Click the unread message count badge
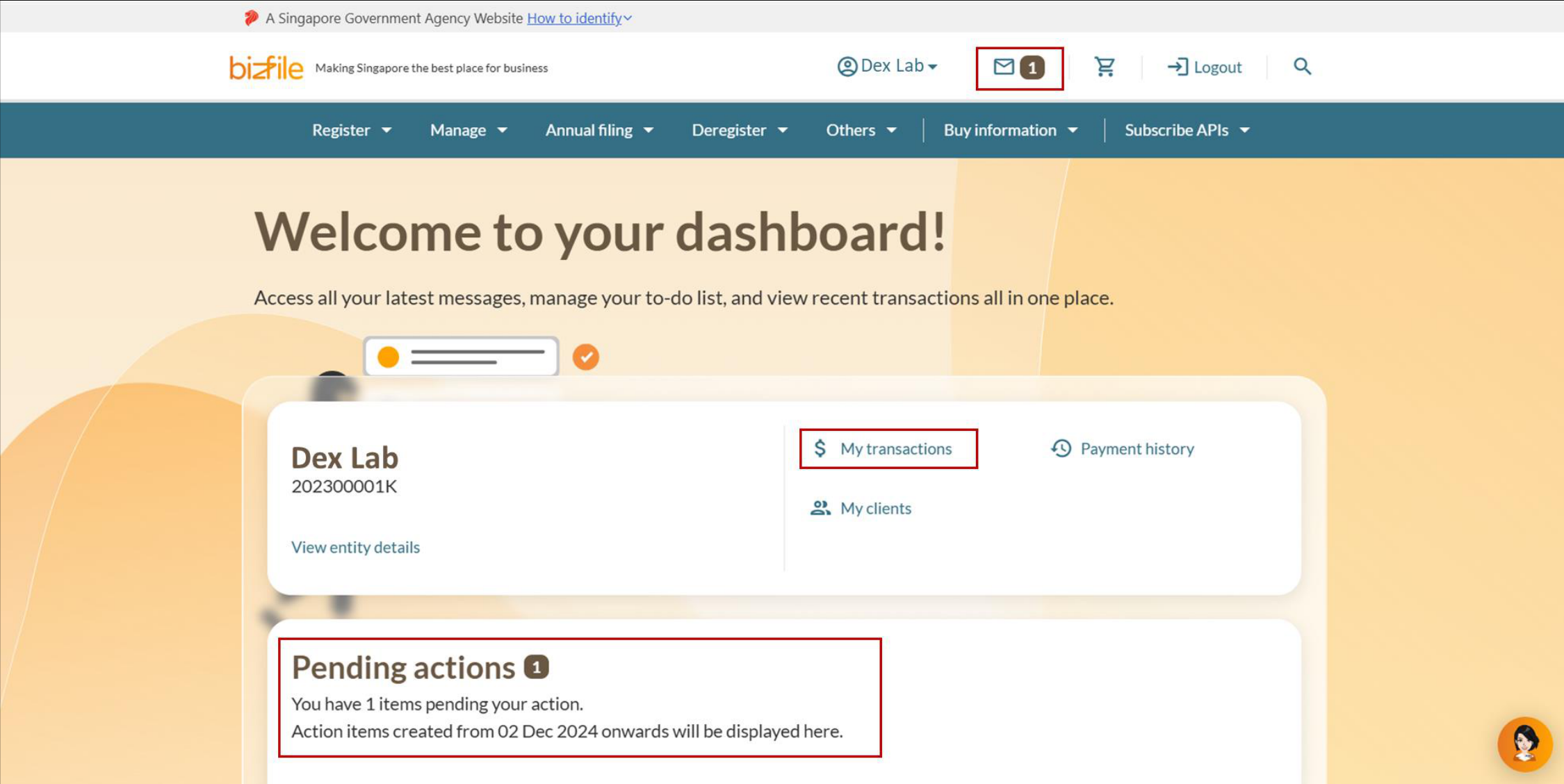The width and height of the screenshot is (1564, 784). point(1032,67)
